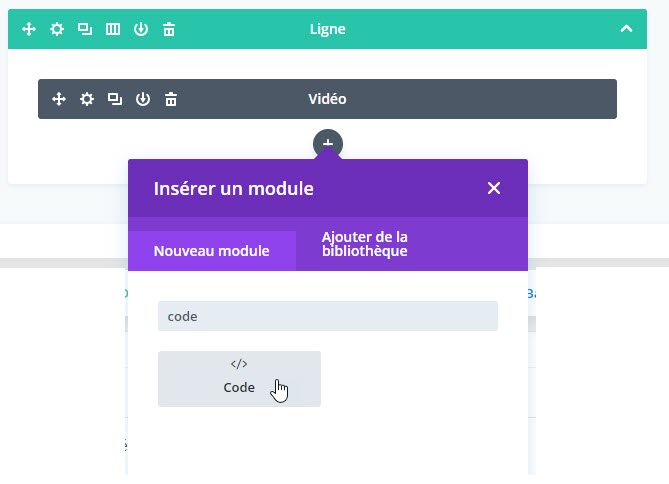Close the Insérer un module dialog
The width and height of the screenshot is (669, 484).
[494, 188]
